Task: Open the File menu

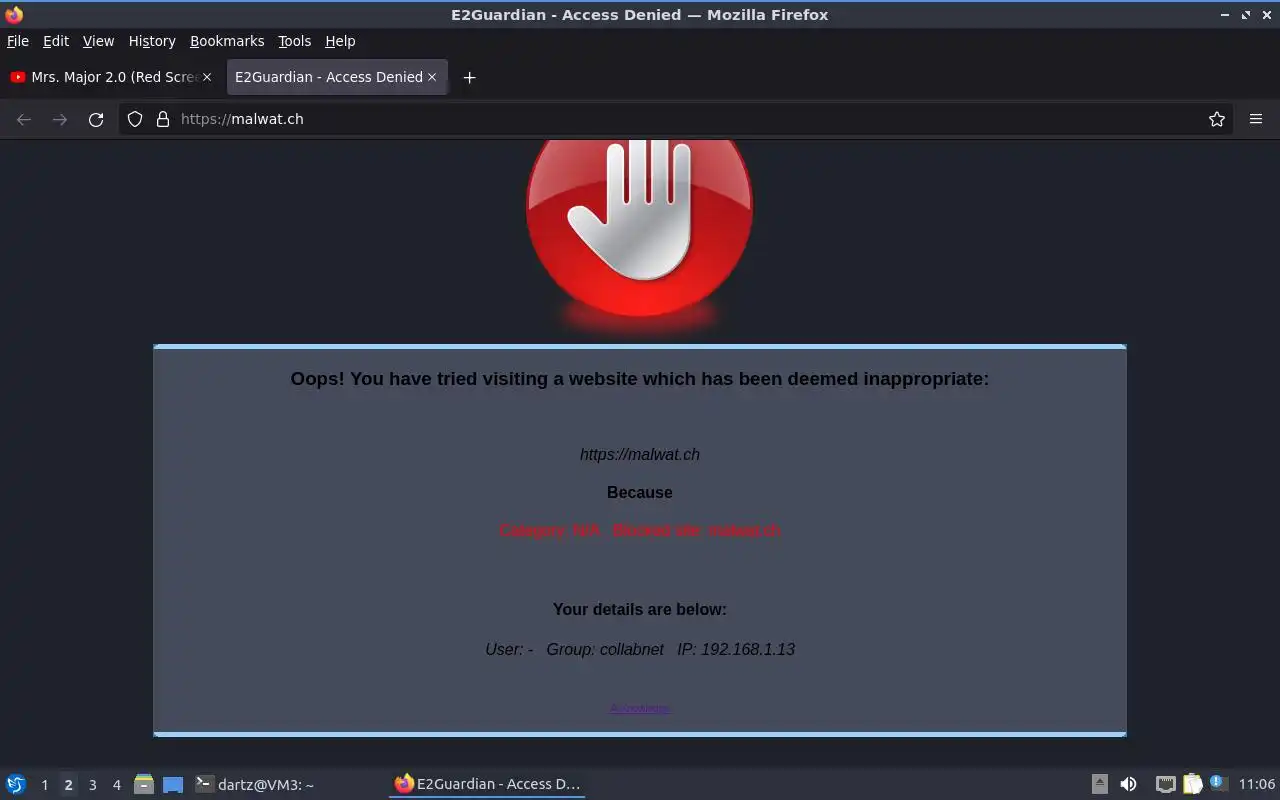Action: click(18, 41)
